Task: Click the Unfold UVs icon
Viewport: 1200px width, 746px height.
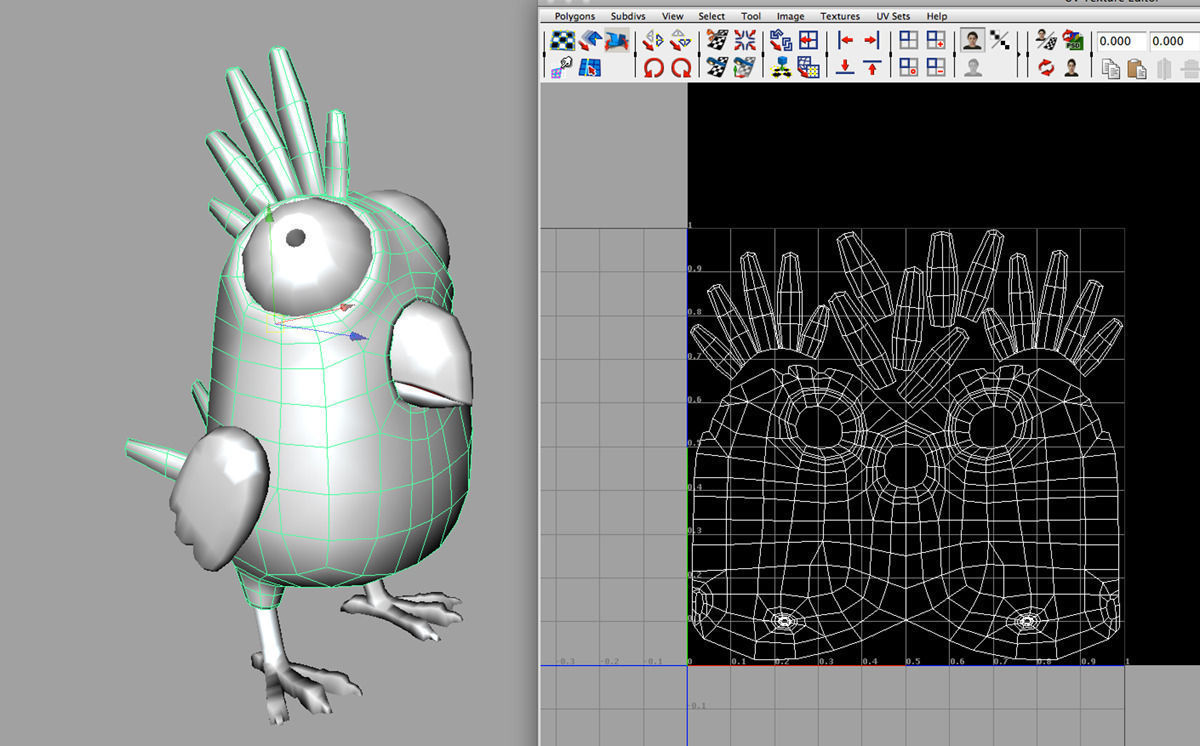Action: point(781,67)
